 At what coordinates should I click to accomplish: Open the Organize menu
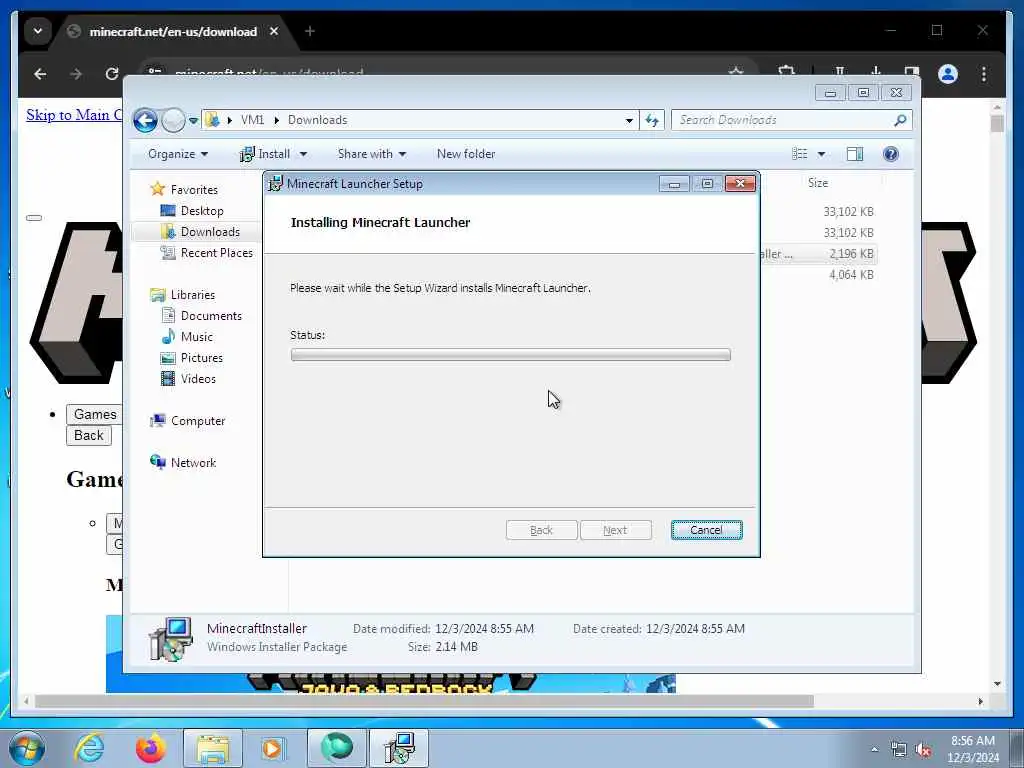pos(178,154)
